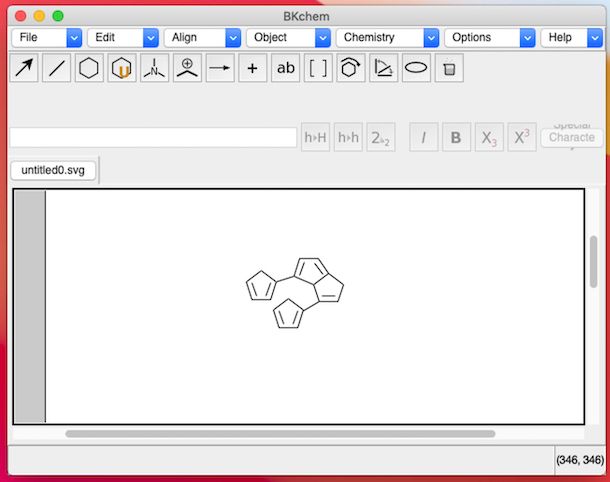Expand the Edit dropdown arrow
Image resolution: width=610 pixels, height=482 pixels.
click(x=151, y=38)
